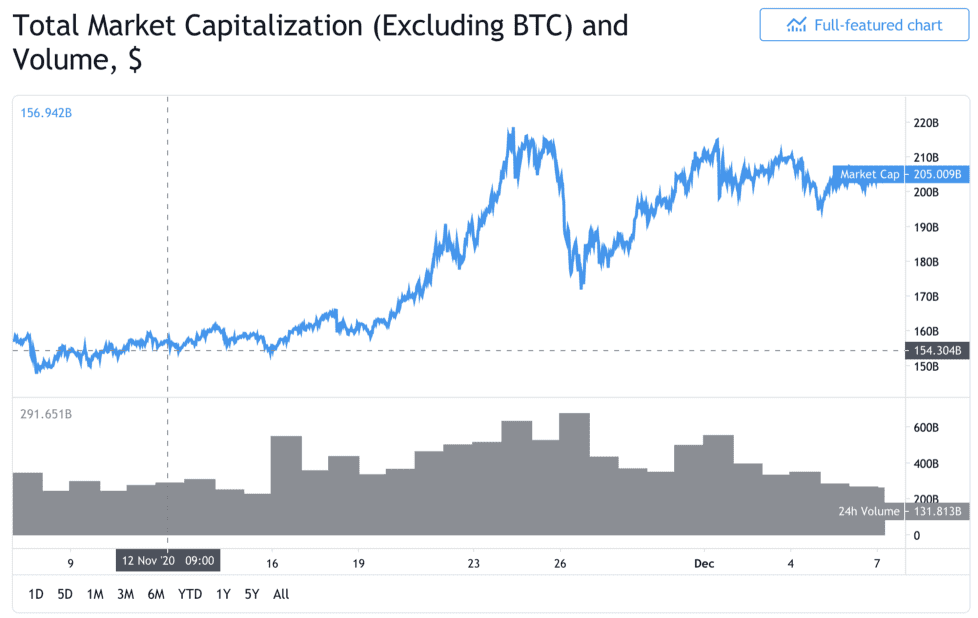Click the 156.942B market cap value legend
Screen dimensions: 978x618
click(x=46, y=113)
